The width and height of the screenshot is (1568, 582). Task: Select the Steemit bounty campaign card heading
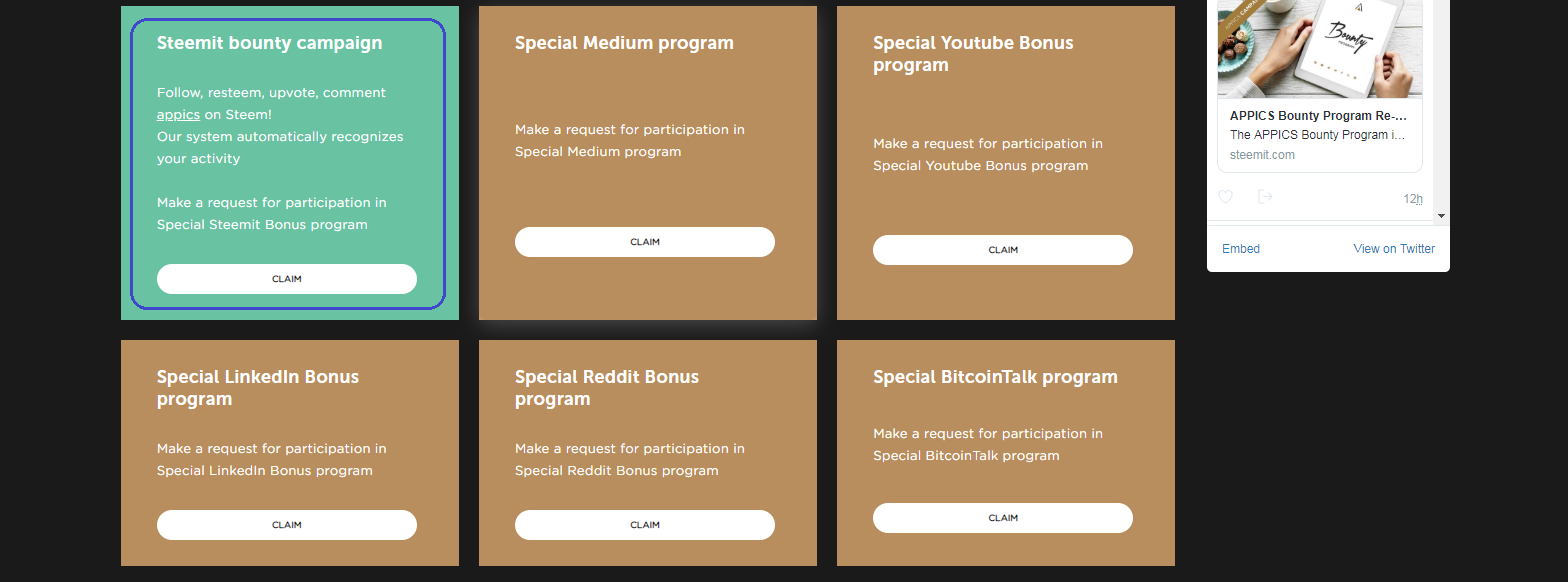point(269,43)
